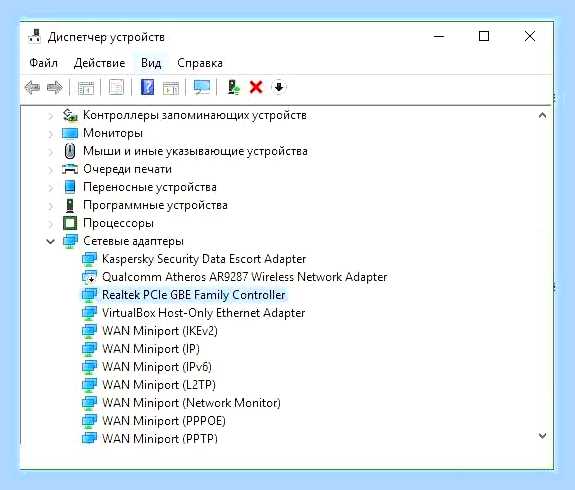Minimize the Диспетчер устройств window
Image resolution: width=575 pixels, height=490 pixels.
[439, 36]
